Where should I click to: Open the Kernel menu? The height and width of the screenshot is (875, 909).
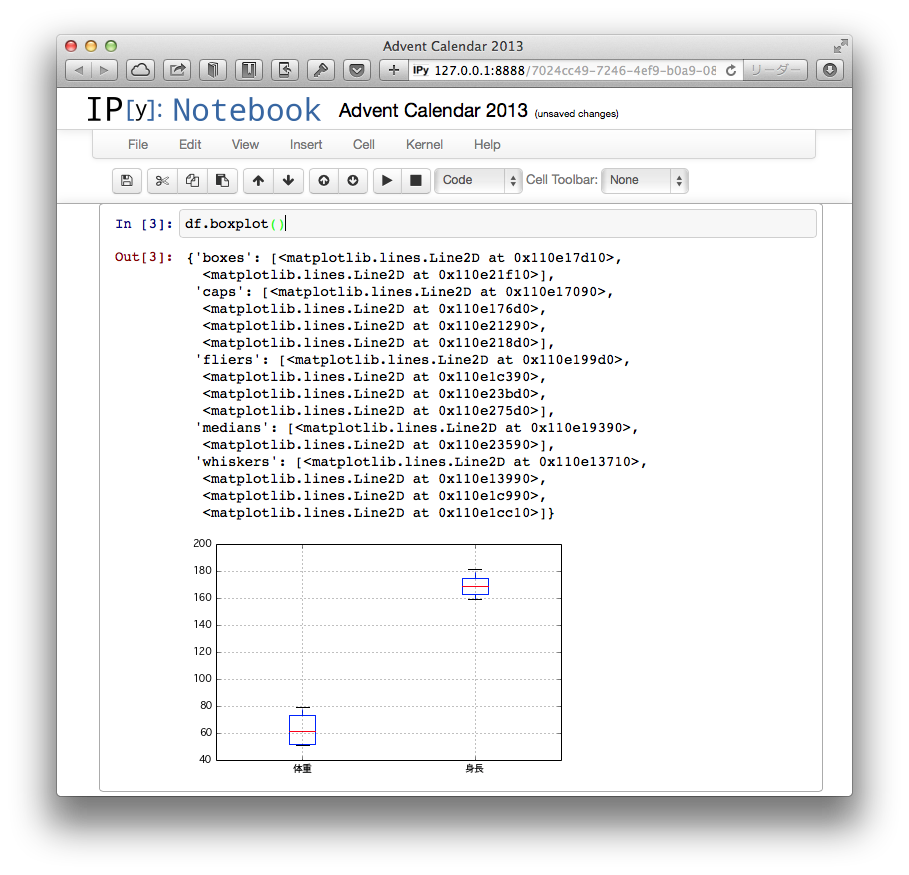click(424, 144)
